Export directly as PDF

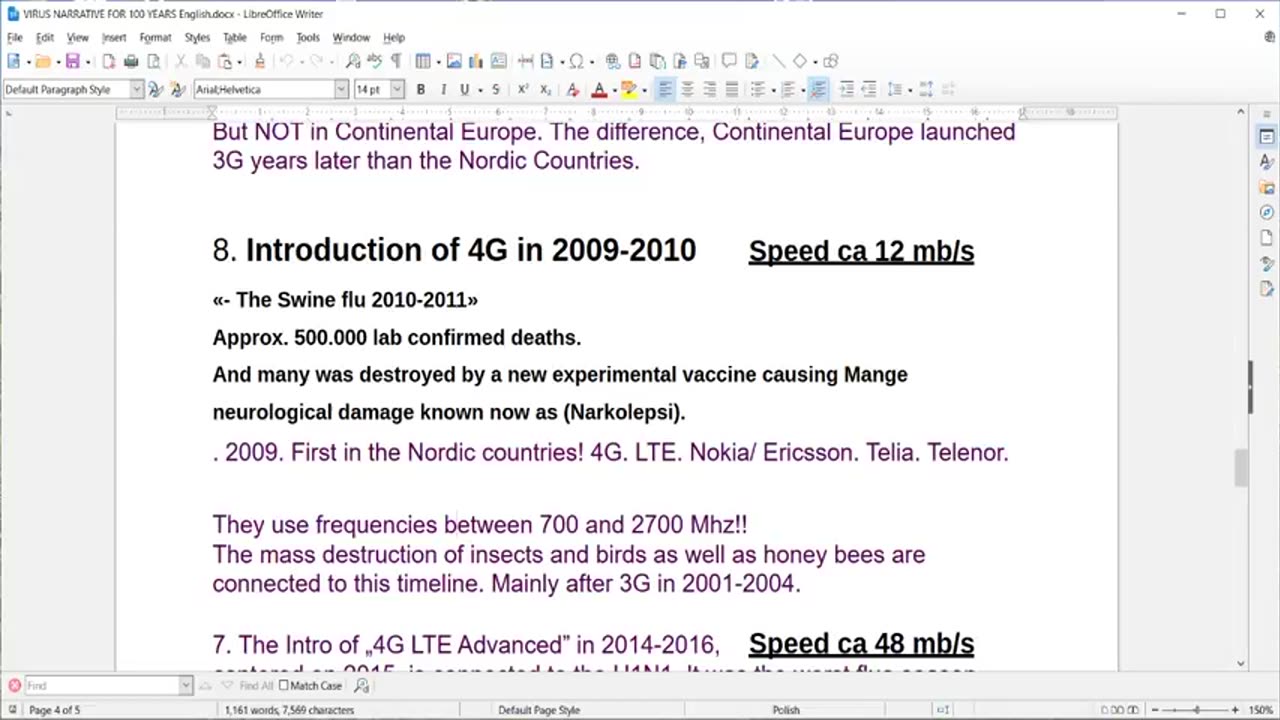click(x=109, y=61)
